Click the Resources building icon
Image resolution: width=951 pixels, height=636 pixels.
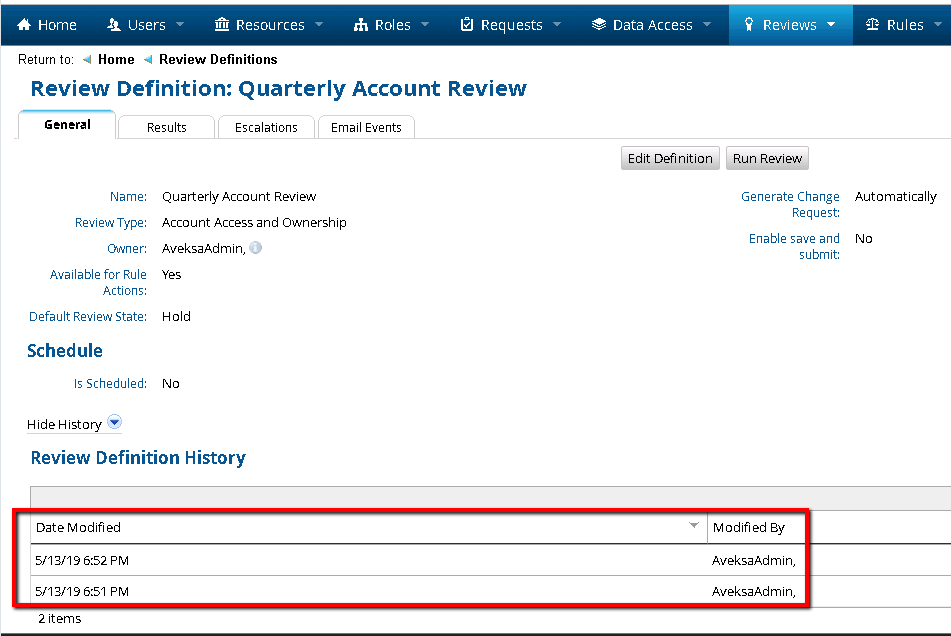pyautogui.click(x=221, y=25)
